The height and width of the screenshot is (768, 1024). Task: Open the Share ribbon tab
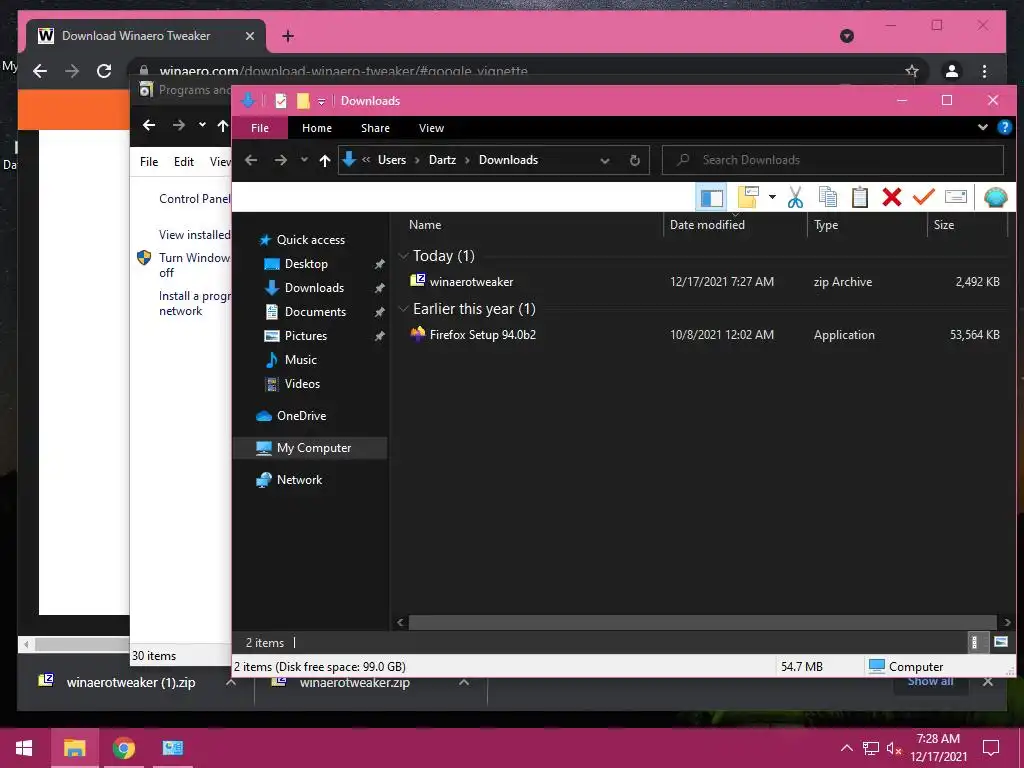(376, 128)
